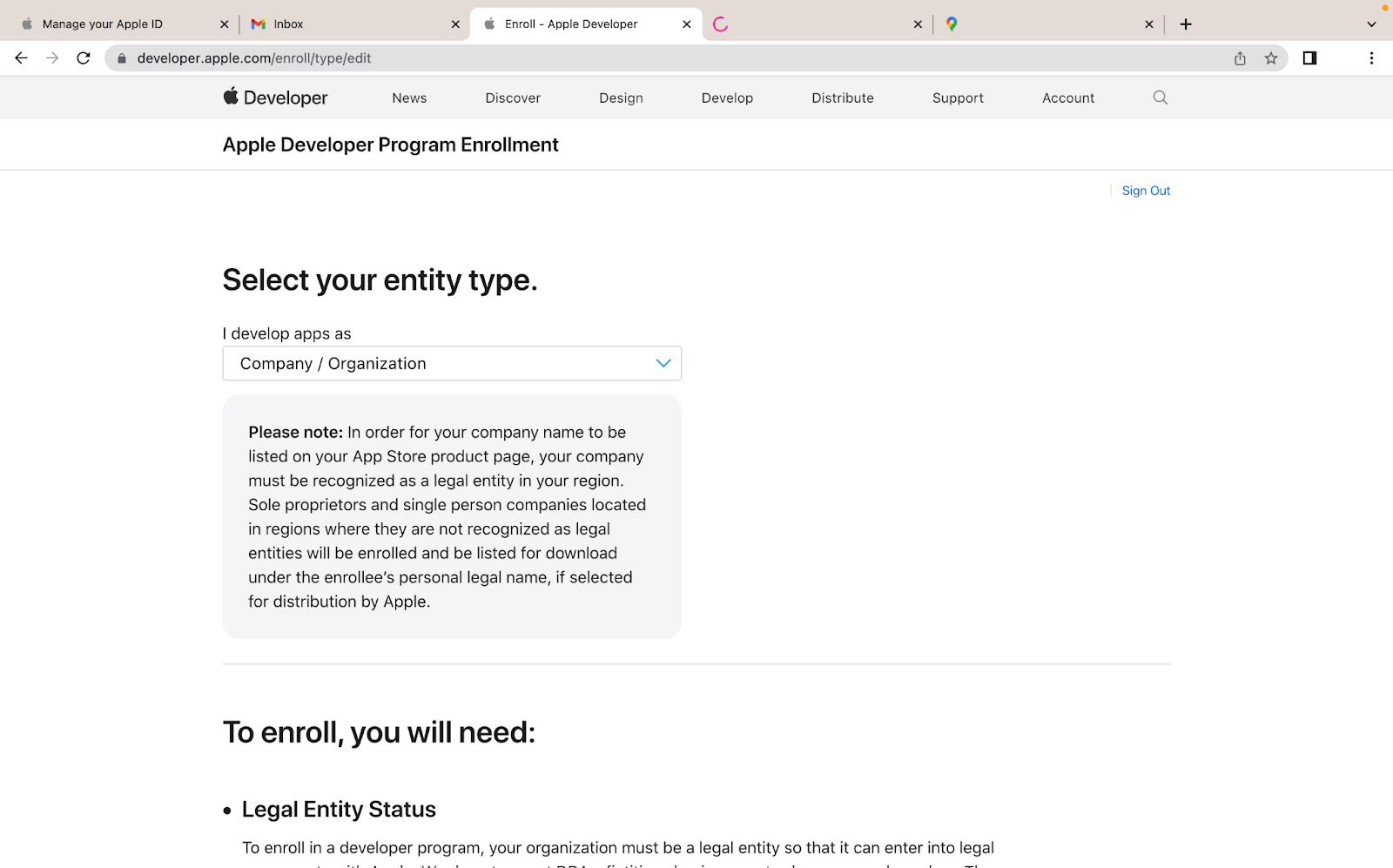The height and width of the screenshot is (868, 1393).
Task: Close the Google Maps tab
Action: coord(1149,24)
